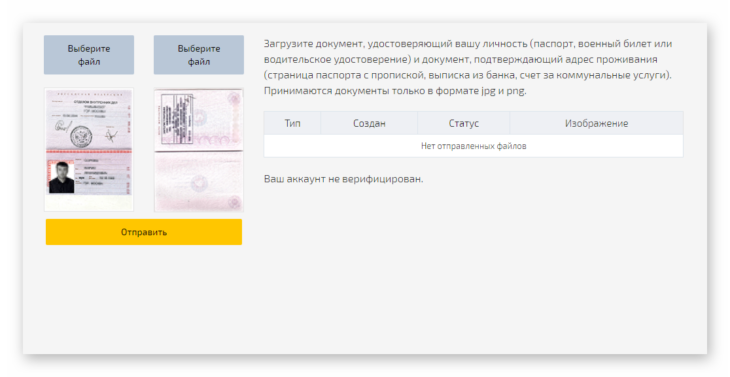Click the 'Тип' column header

coord(292,123)
